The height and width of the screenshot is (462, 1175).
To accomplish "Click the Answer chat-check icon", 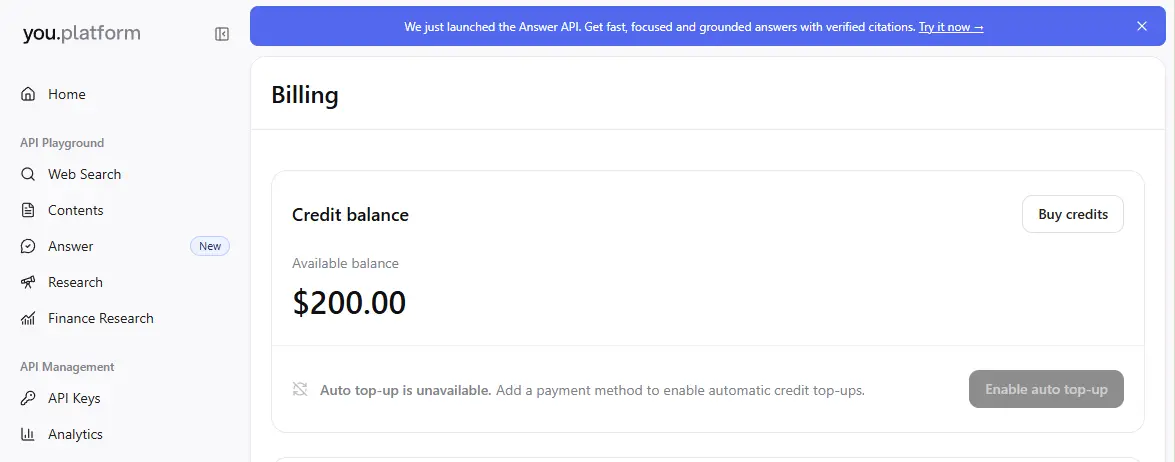I will pyautogui.click(x=28, y=246).
